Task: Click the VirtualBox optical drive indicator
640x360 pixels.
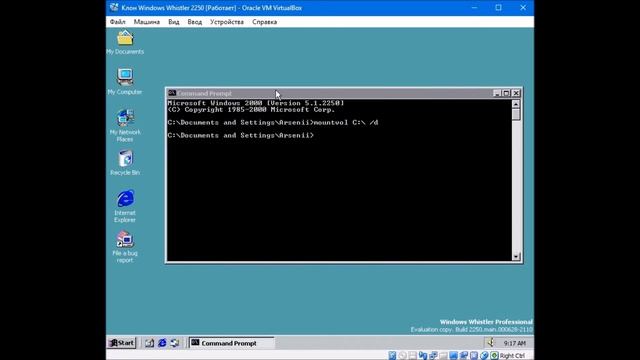Action: click(x=402, y=356)
